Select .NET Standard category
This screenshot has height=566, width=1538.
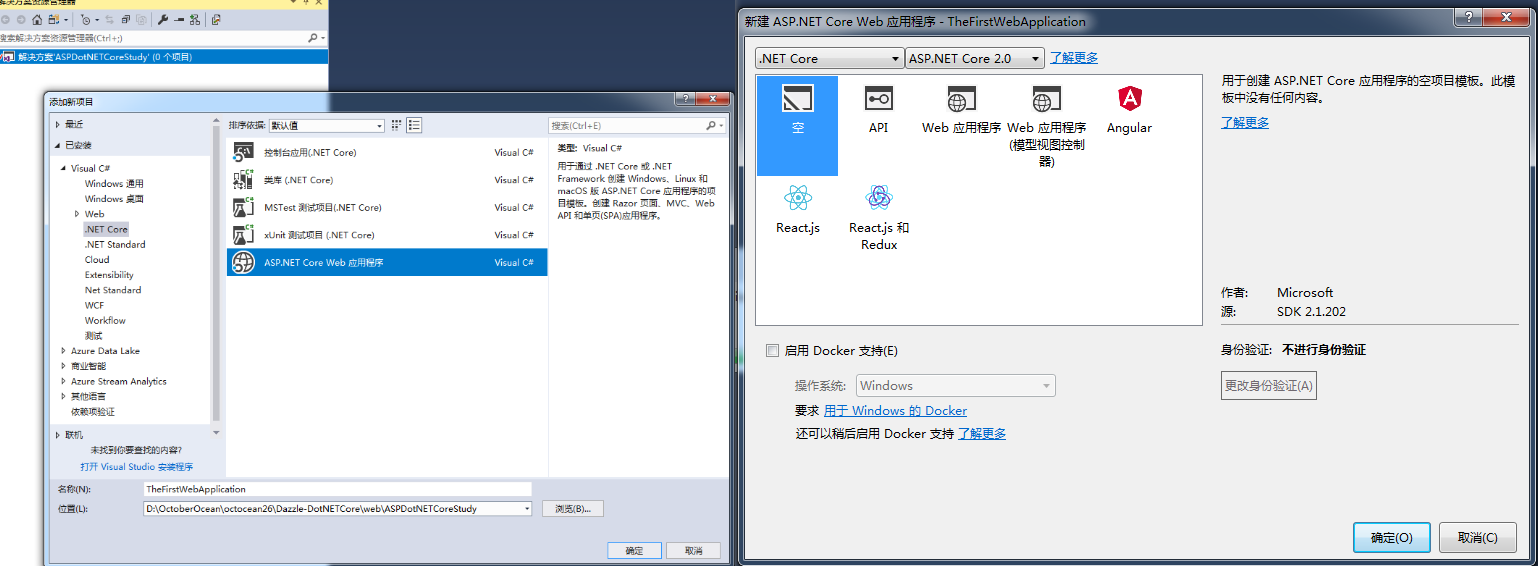click(115, 244)
